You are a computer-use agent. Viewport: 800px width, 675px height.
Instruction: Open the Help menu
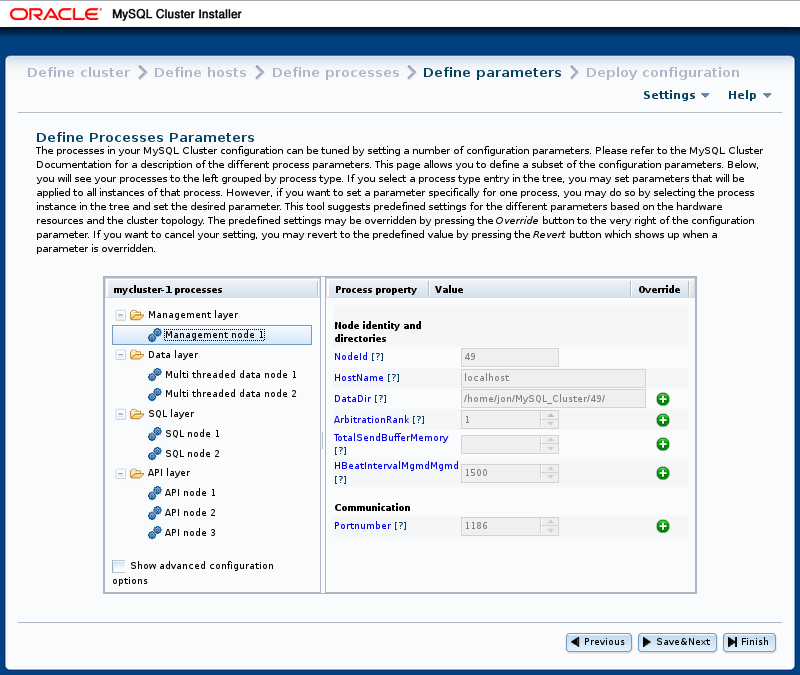tap(749, 95)
